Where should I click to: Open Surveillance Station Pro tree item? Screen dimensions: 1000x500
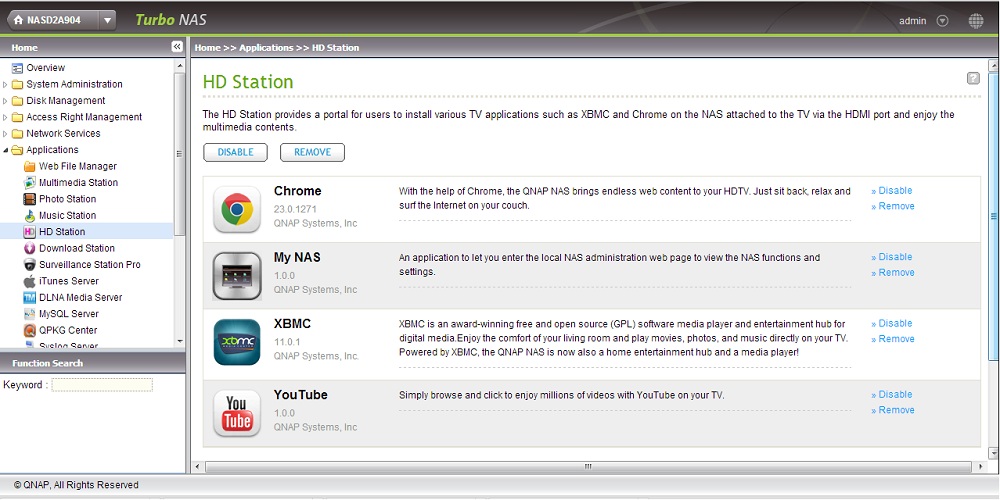90,265
